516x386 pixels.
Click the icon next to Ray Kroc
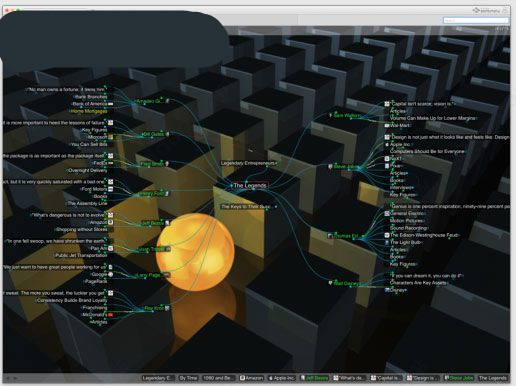point(167,308)
